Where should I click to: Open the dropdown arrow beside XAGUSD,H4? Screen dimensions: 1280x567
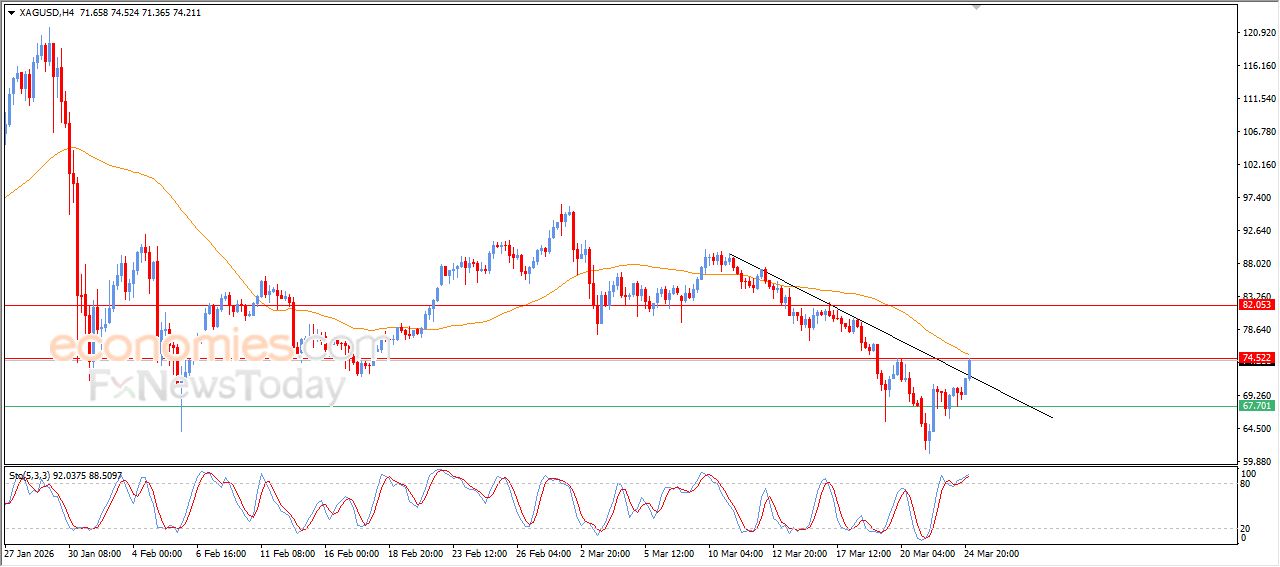[11, 13]
